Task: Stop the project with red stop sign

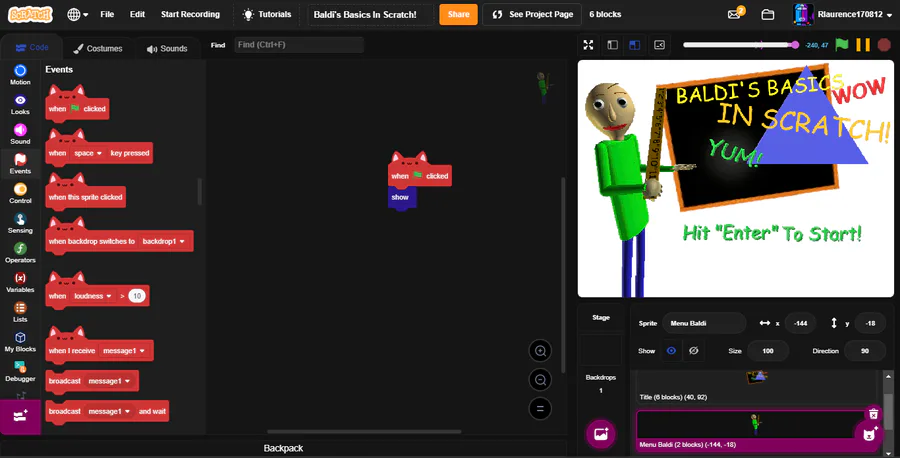Action: 884,45
